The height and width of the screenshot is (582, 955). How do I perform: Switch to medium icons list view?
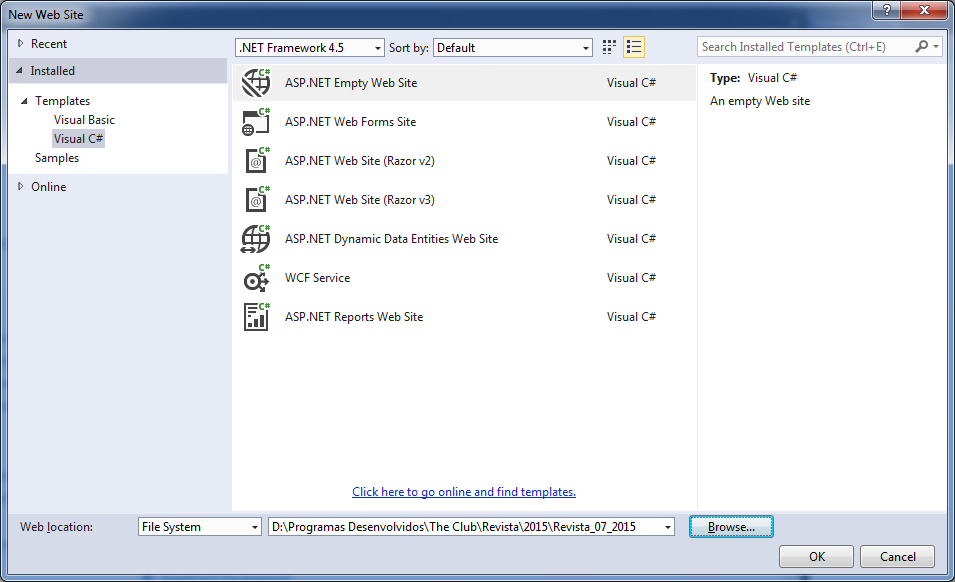(x=634, y=47)
